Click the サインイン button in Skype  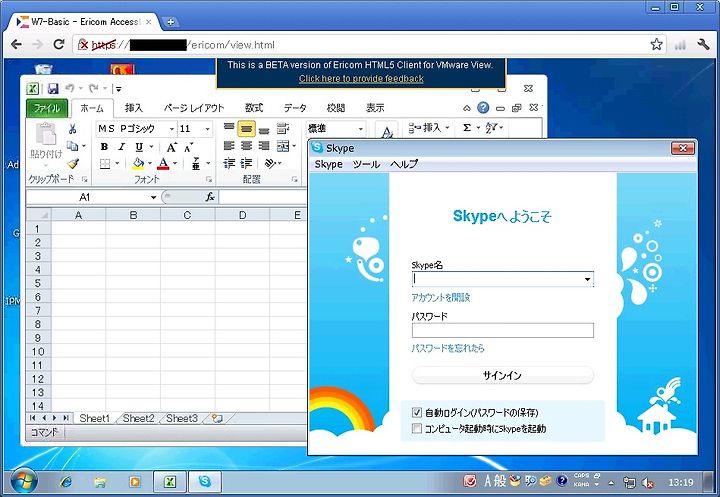[x=502, y=375]
